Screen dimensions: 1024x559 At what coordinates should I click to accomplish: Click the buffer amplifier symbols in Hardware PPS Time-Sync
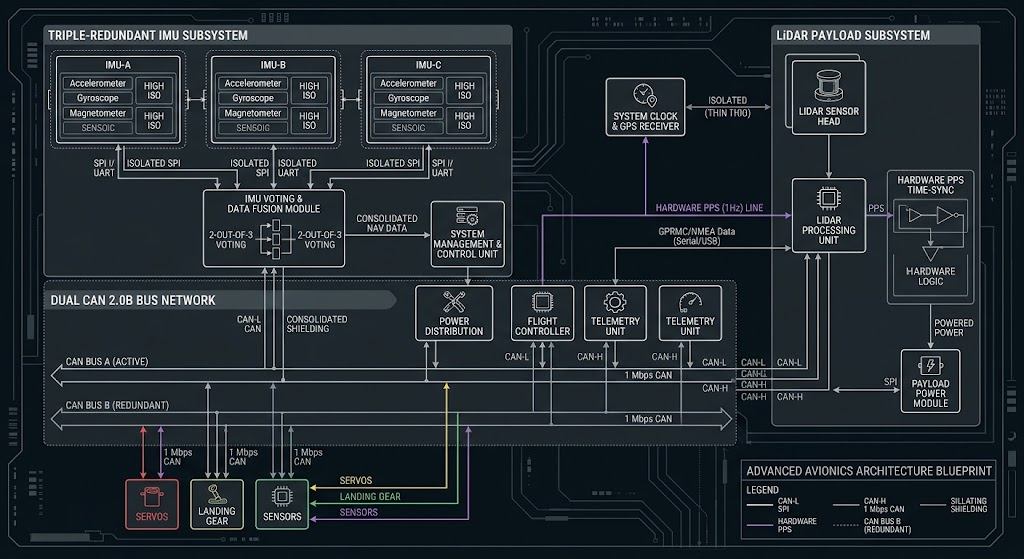coord(930,216)
